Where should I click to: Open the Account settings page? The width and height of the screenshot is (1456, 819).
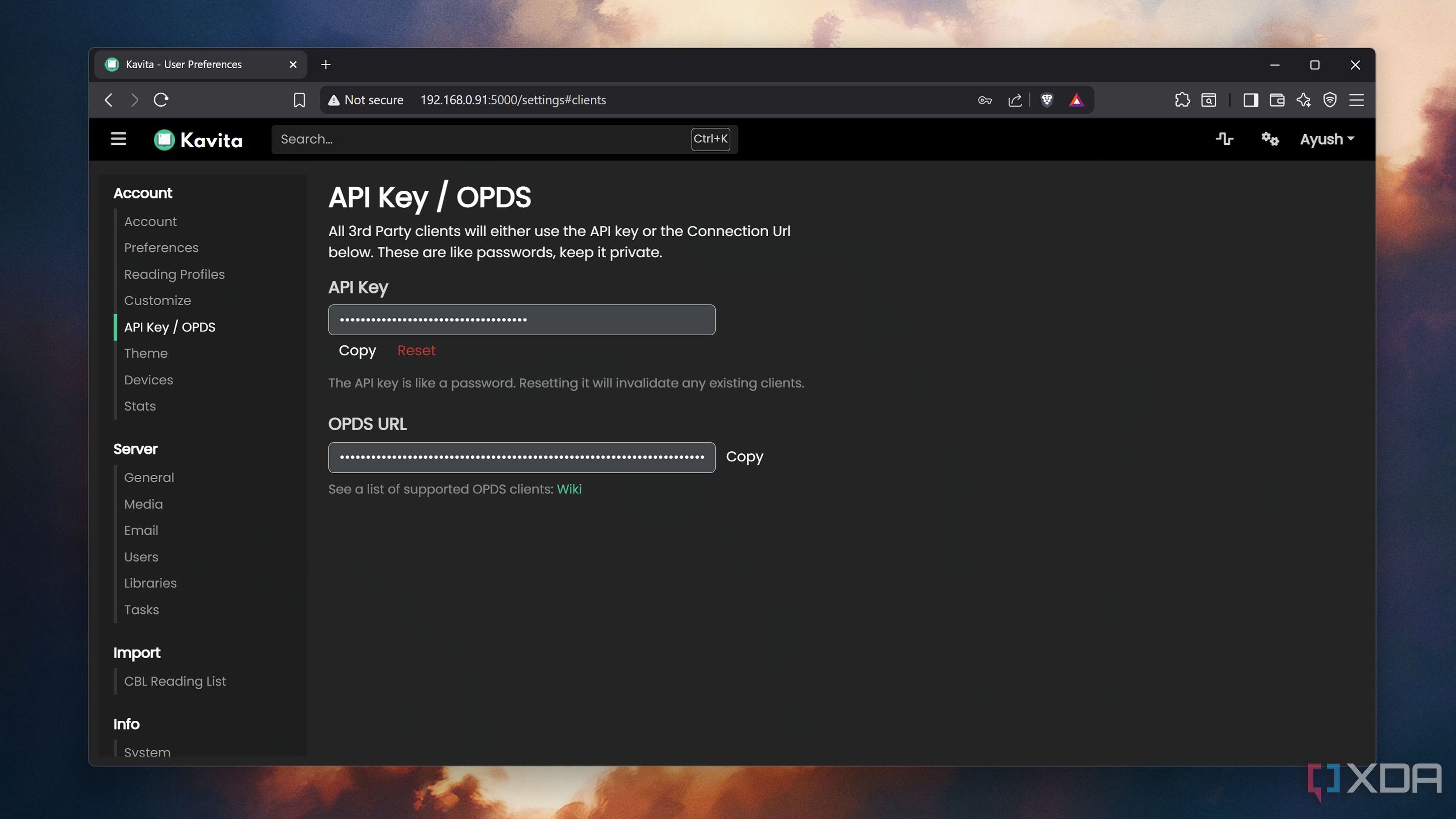coord(151,221)
